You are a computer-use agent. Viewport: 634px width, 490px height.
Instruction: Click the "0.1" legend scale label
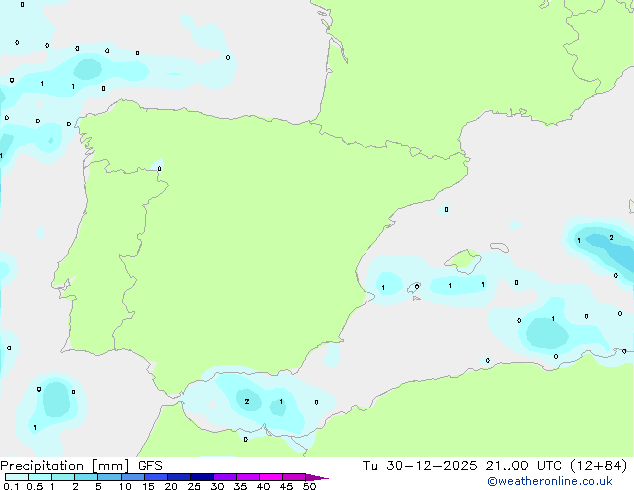pyautogui.click(x=11, y=486)
